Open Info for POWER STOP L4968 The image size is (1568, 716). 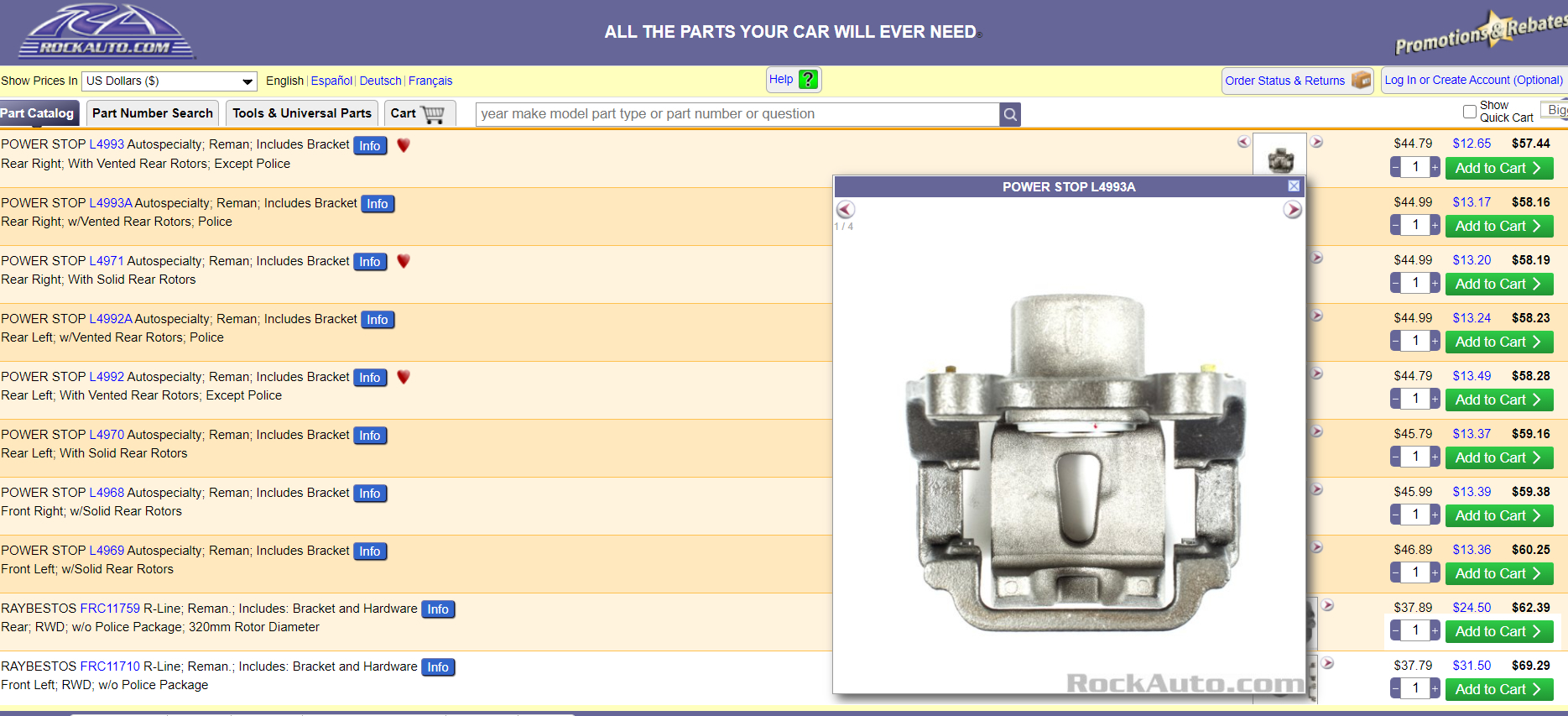click(x=370, y=493)
